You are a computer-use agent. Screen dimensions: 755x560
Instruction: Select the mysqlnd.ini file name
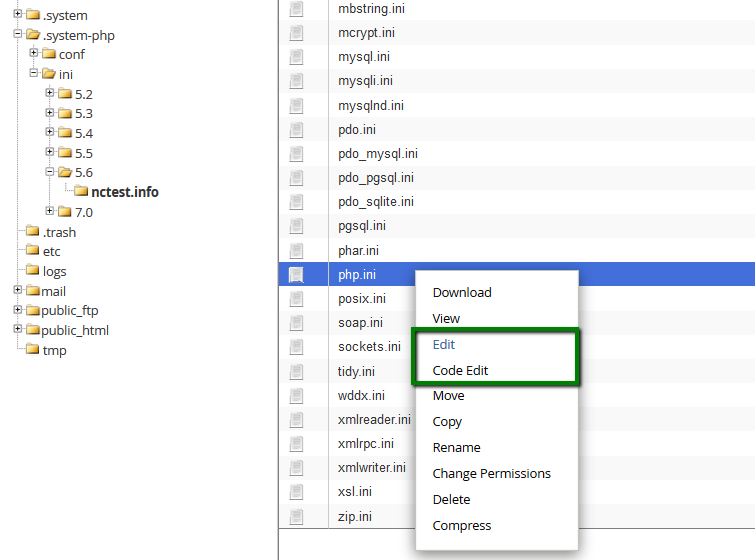(371, 105)
